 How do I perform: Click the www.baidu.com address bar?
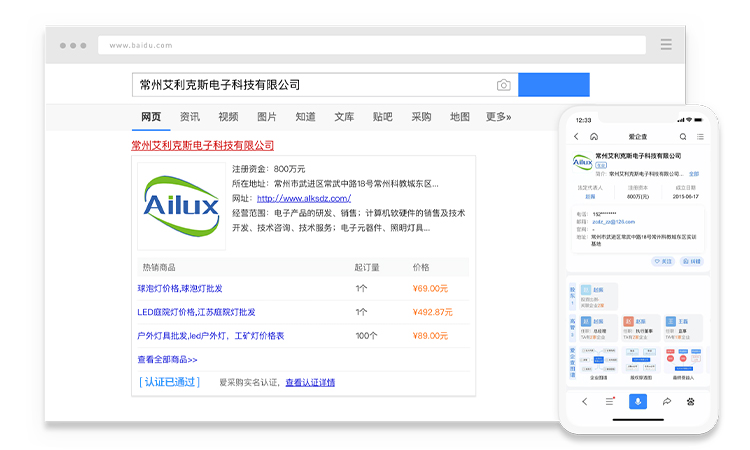pos(372,45)
